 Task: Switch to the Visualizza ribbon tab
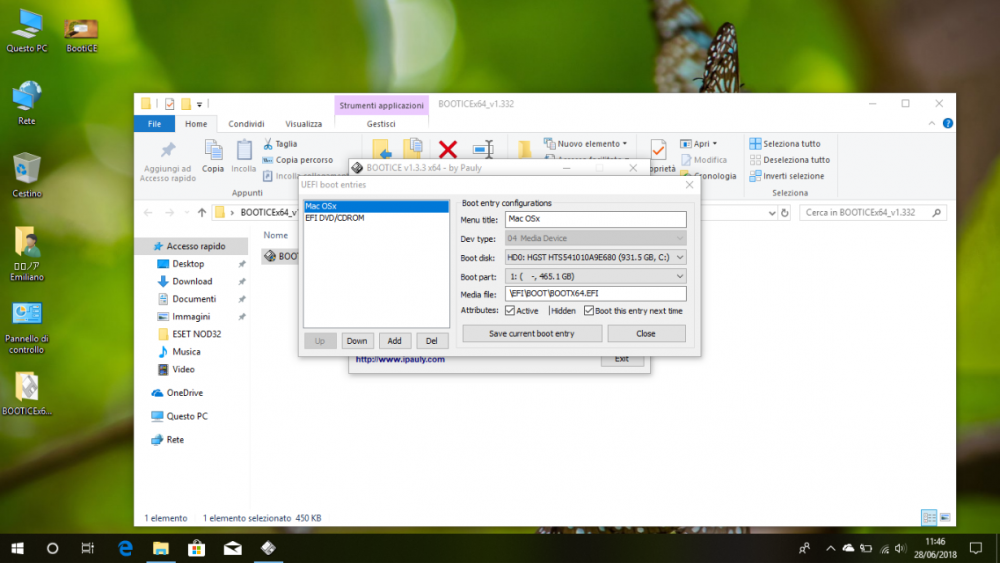pyautogui.click(x=304, y=124)
